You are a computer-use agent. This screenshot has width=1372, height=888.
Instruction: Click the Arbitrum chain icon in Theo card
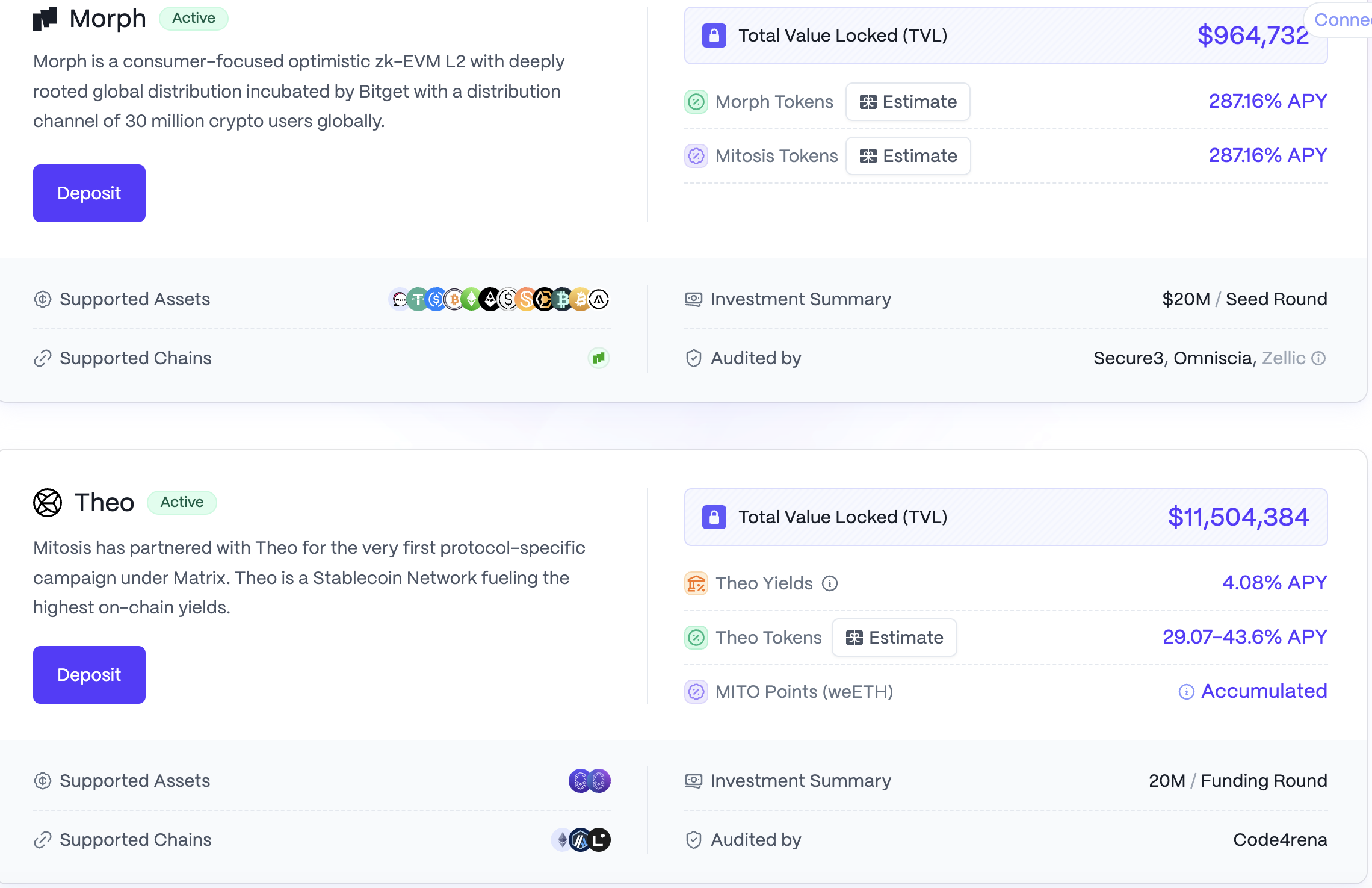tap(580, 840)
